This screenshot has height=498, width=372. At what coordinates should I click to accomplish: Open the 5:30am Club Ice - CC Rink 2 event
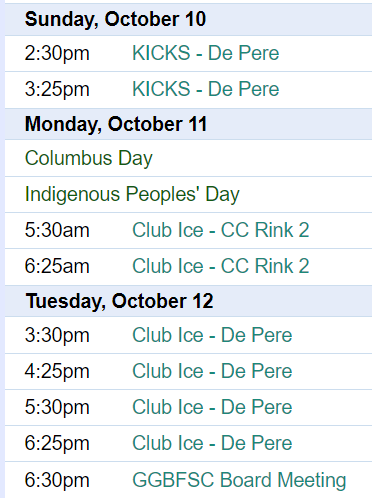pyautogui.click(x=221, y=230)
